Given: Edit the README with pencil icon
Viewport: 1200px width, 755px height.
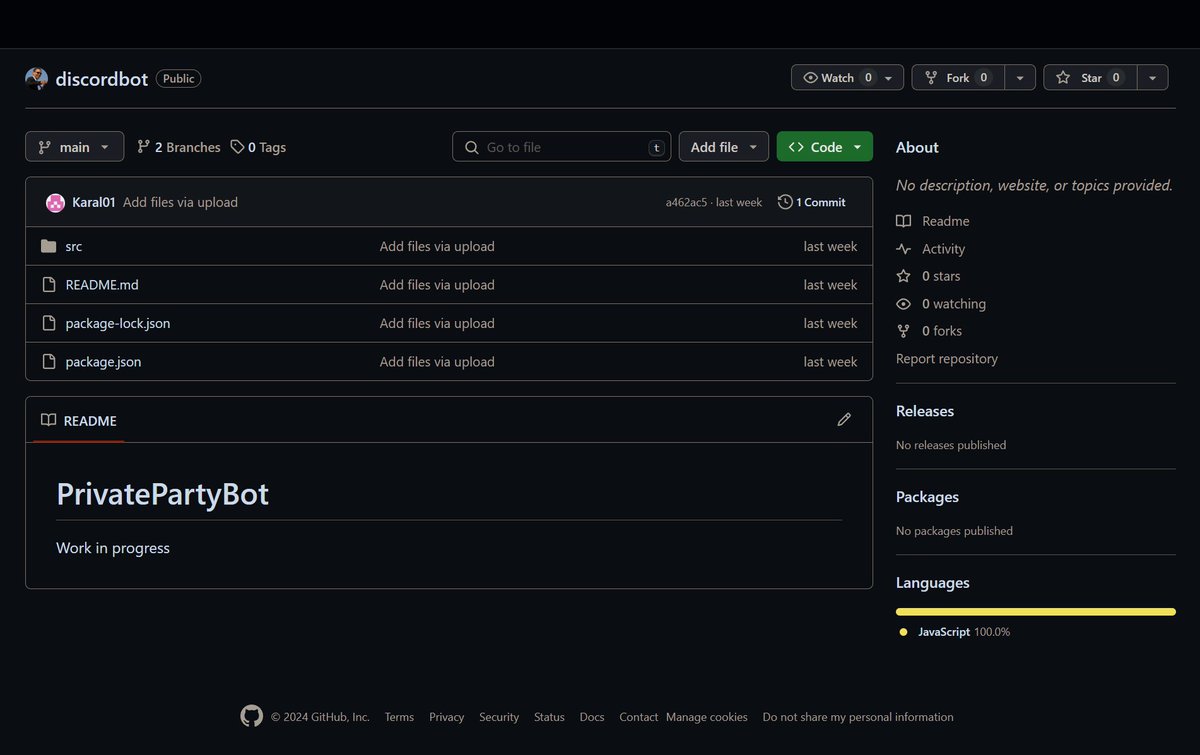Looking at the screenshot, I should (x=844, y=420).
